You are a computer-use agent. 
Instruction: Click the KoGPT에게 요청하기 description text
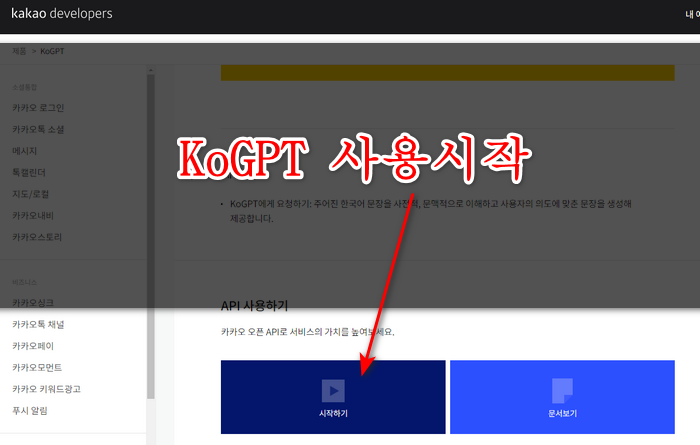[430, 211]
